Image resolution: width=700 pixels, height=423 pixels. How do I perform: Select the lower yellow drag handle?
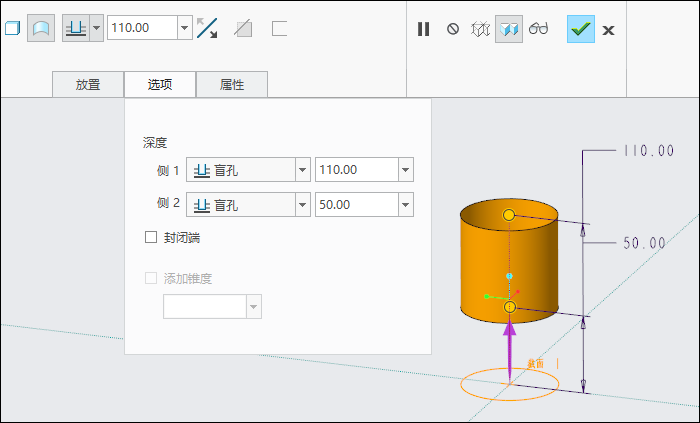click(509, 307)
